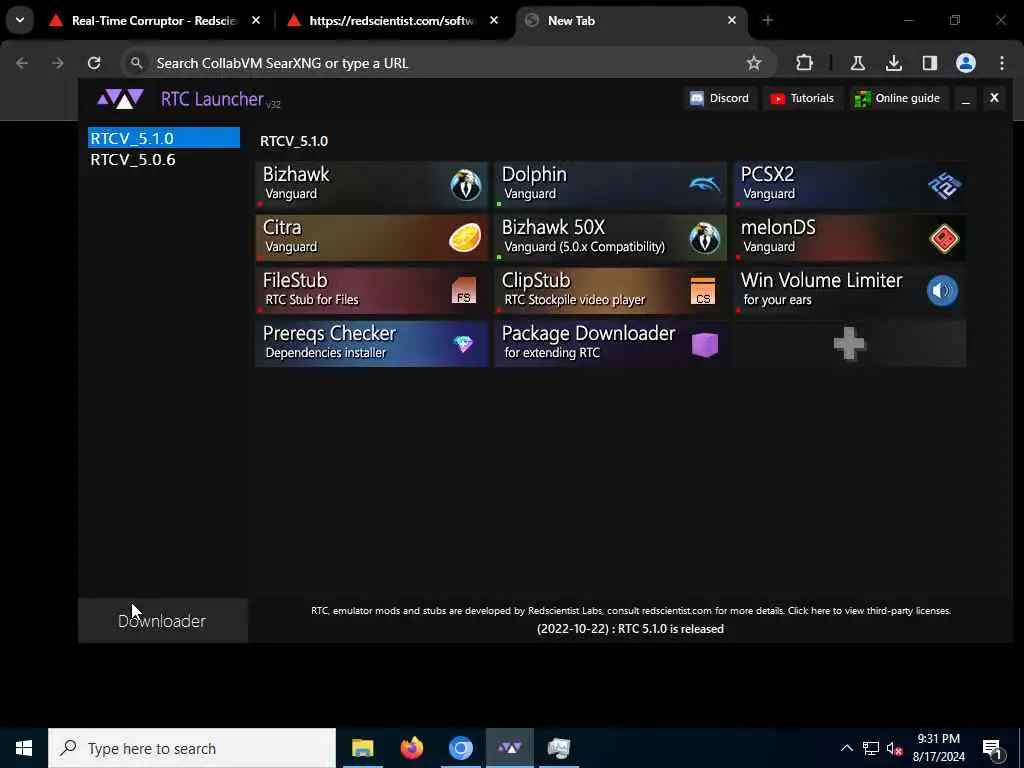Open the melonDS Vanguard tile
This screenshot has height=768, width=1024.
click(850, 238)
